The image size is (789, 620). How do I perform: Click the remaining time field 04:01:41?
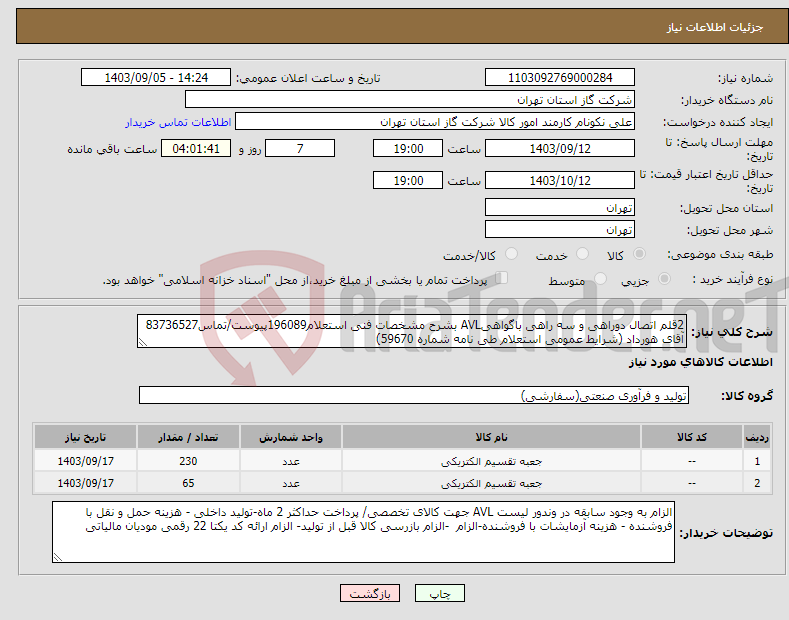[x=196, y=148]
